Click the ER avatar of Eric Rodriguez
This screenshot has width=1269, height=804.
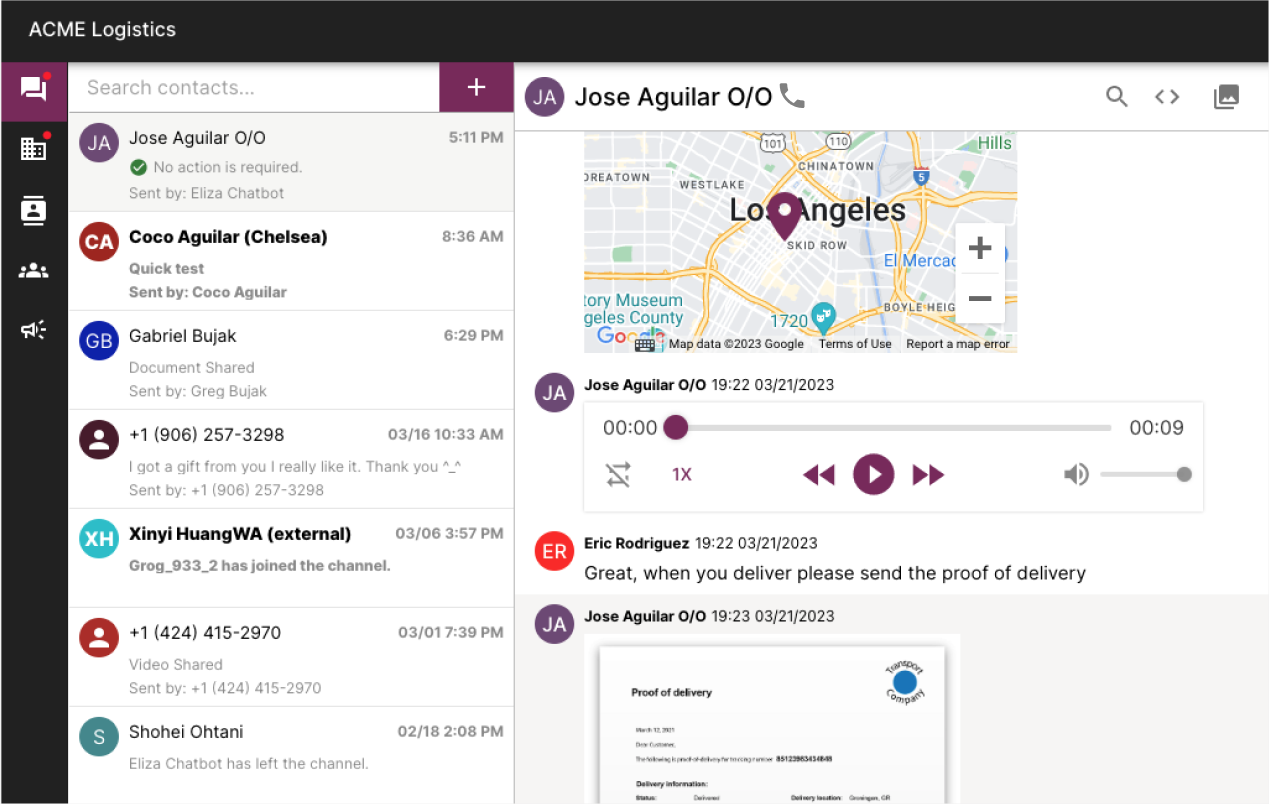coord(554,551)
